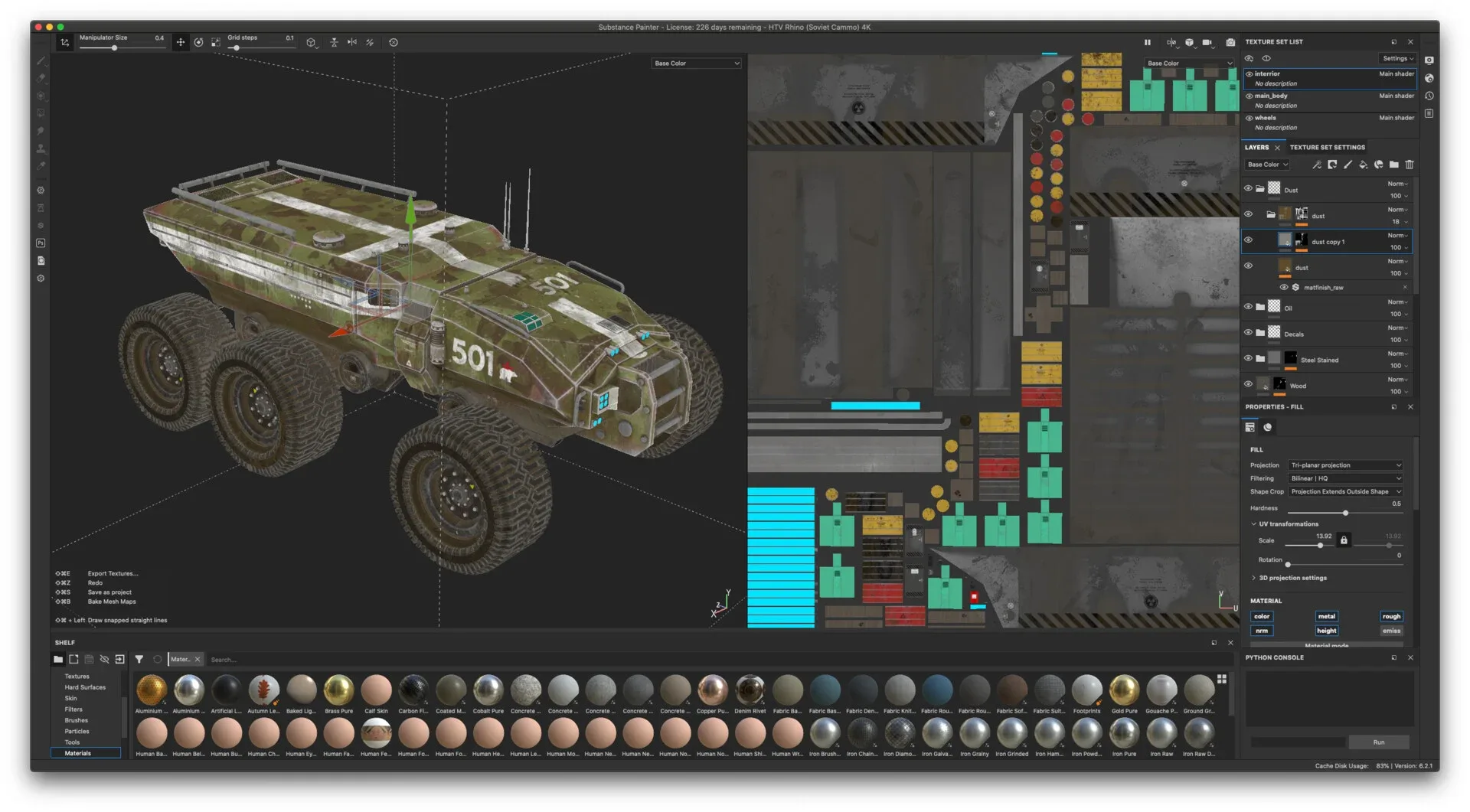Open the 3D cube projection mode icon

click(x=311, y=43)
